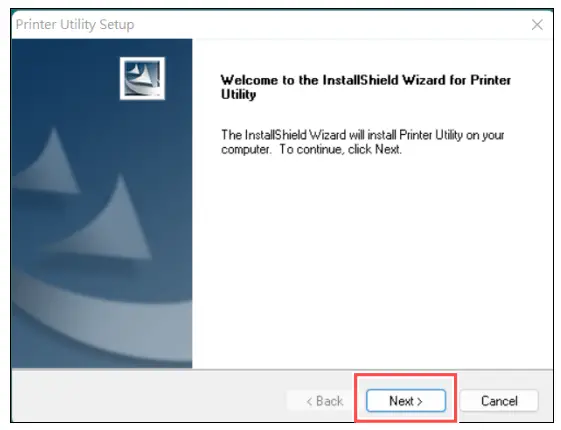The width and height of the screenshot is (561, 430).
Task: Click the left arrow chevron in the Back button
Action: tap(309, 401)
